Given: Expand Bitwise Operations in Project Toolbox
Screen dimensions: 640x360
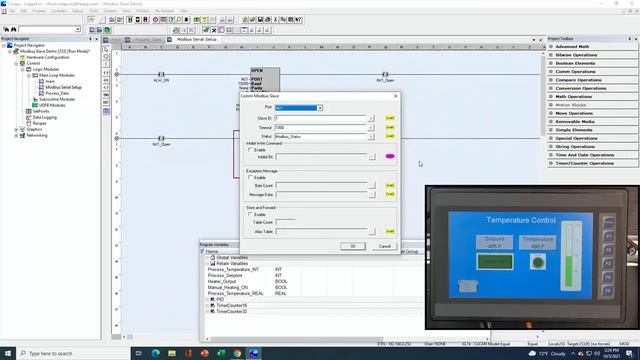Looking at the screenshot, I should pos(551,55).
